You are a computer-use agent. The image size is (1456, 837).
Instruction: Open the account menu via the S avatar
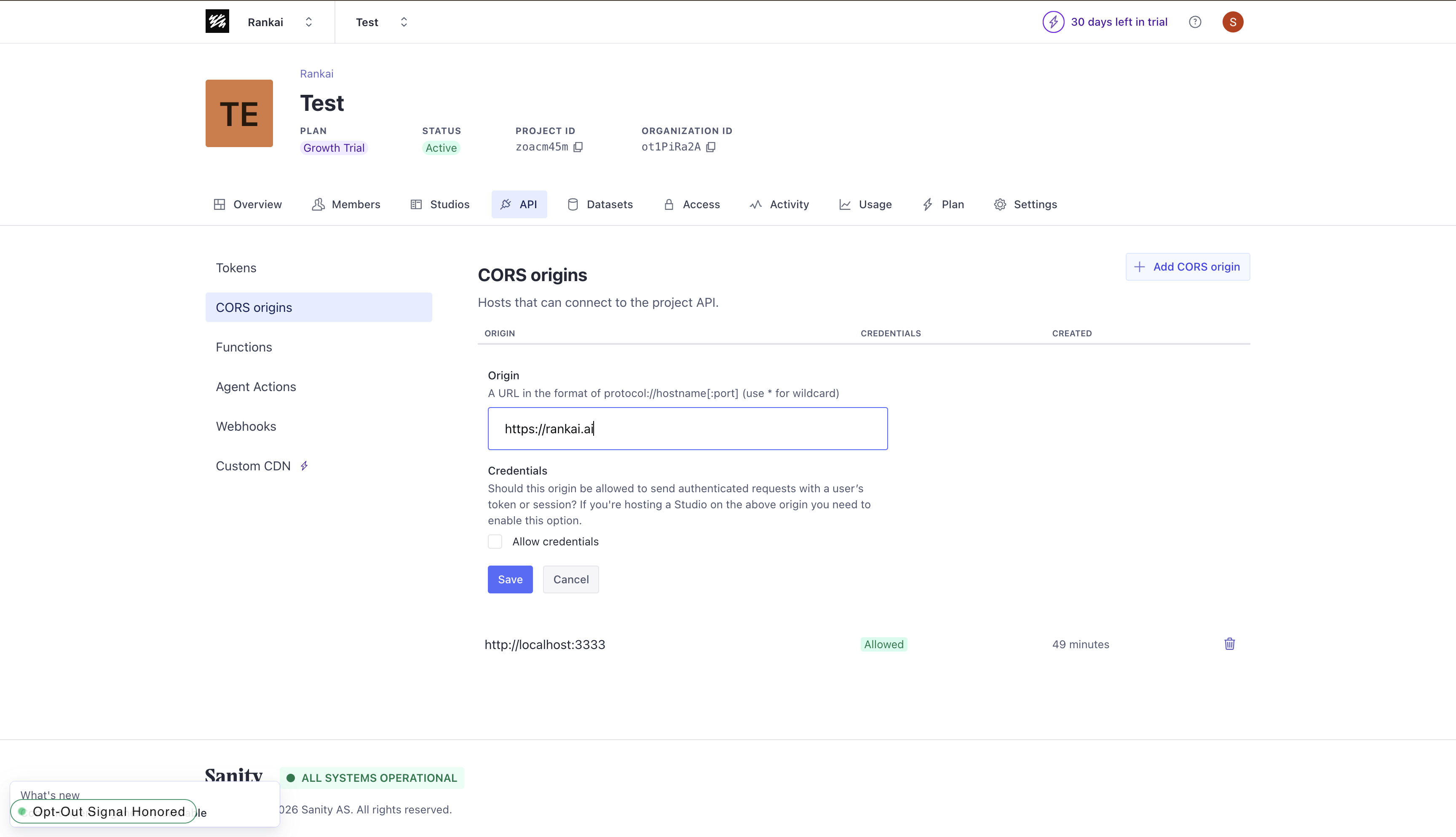1232,21
